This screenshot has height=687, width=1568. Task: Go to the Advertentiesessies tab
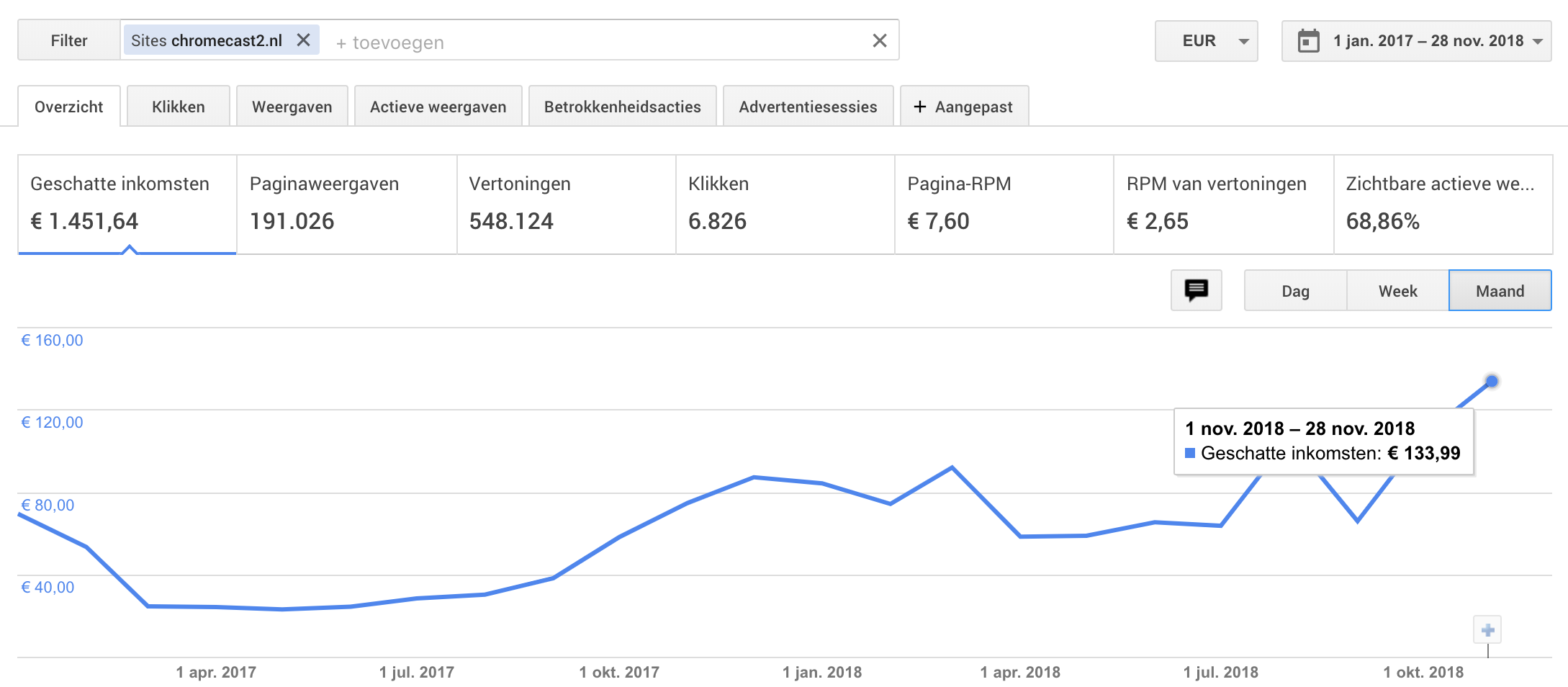(x=808, y=107)
